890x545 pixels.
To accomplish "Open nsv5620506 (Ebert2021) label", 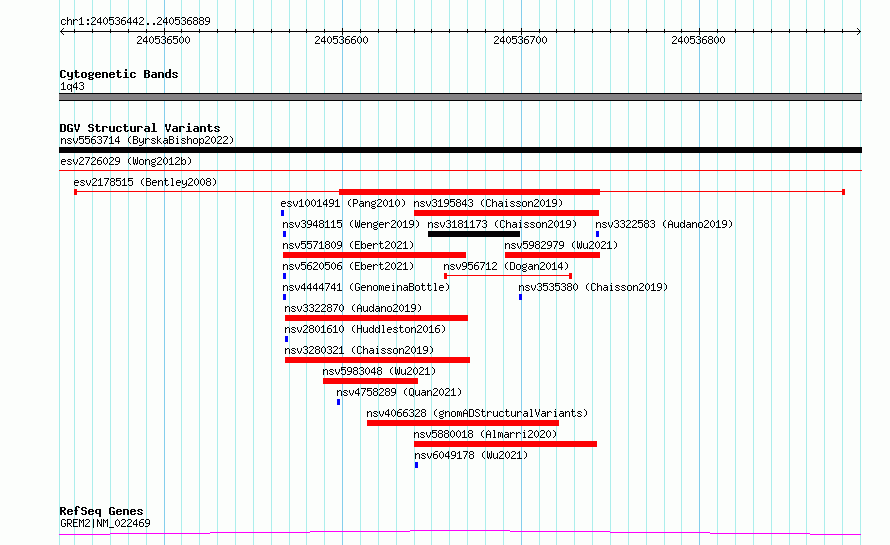I will click(x=349, y=266).
